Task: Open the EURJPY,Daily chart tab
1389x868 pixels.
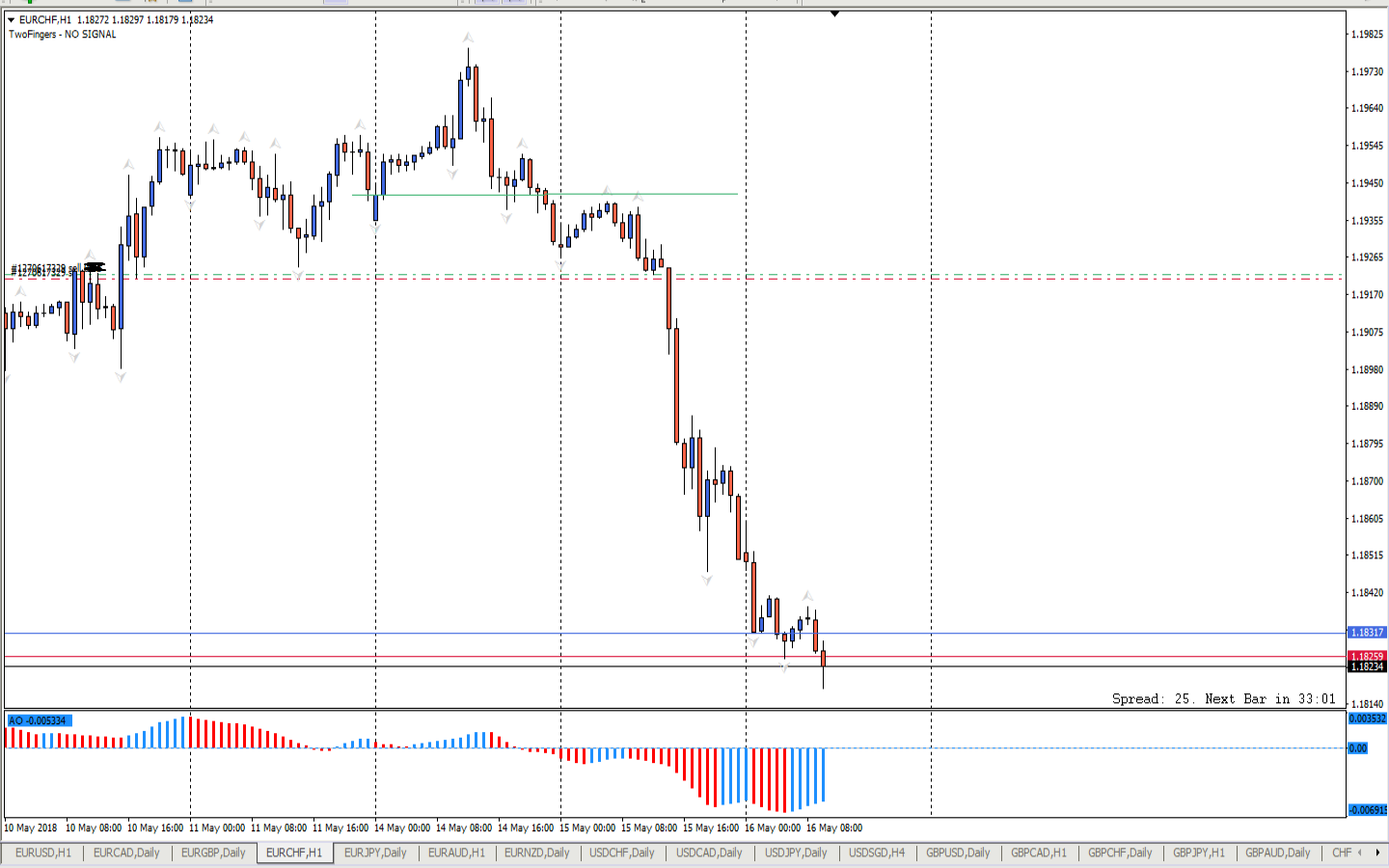Action: 375,853
